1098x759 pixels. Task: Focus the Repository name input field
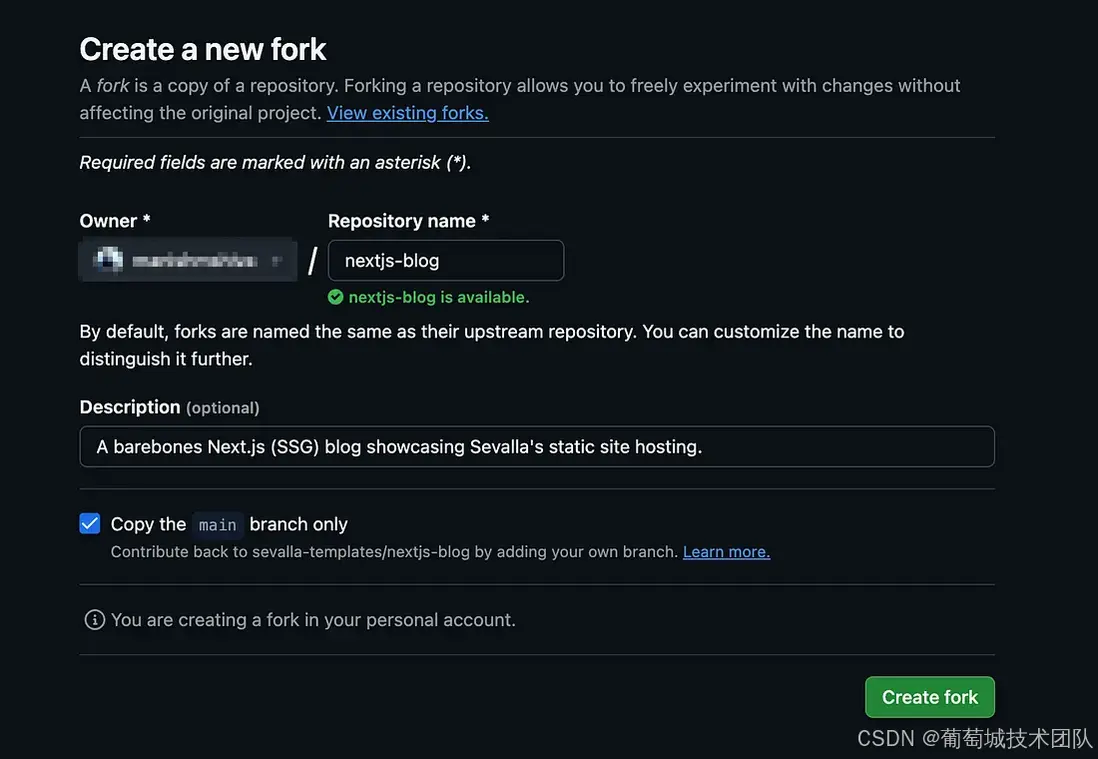pos(446,261)
